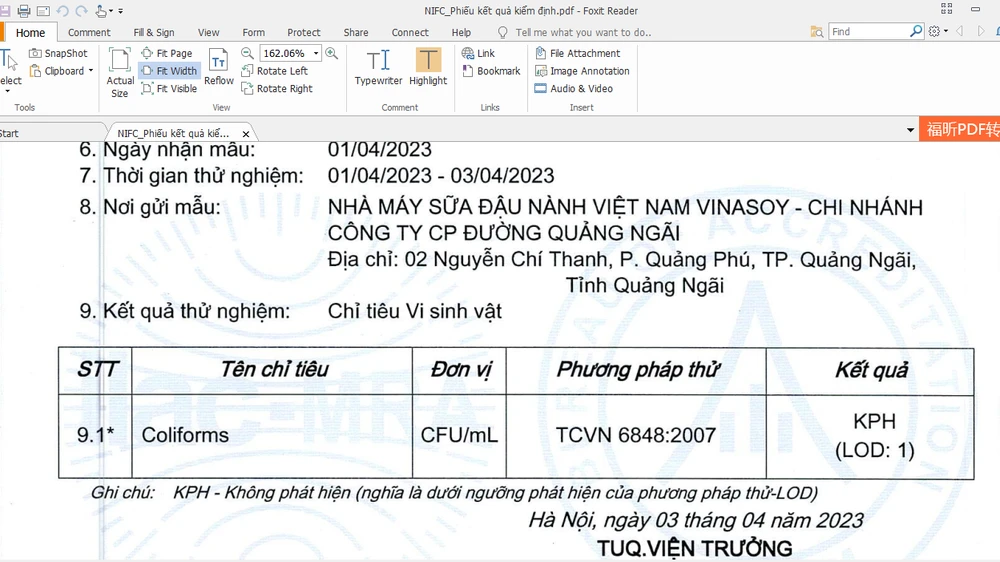Activate Reflow view

tap(219, 66)
